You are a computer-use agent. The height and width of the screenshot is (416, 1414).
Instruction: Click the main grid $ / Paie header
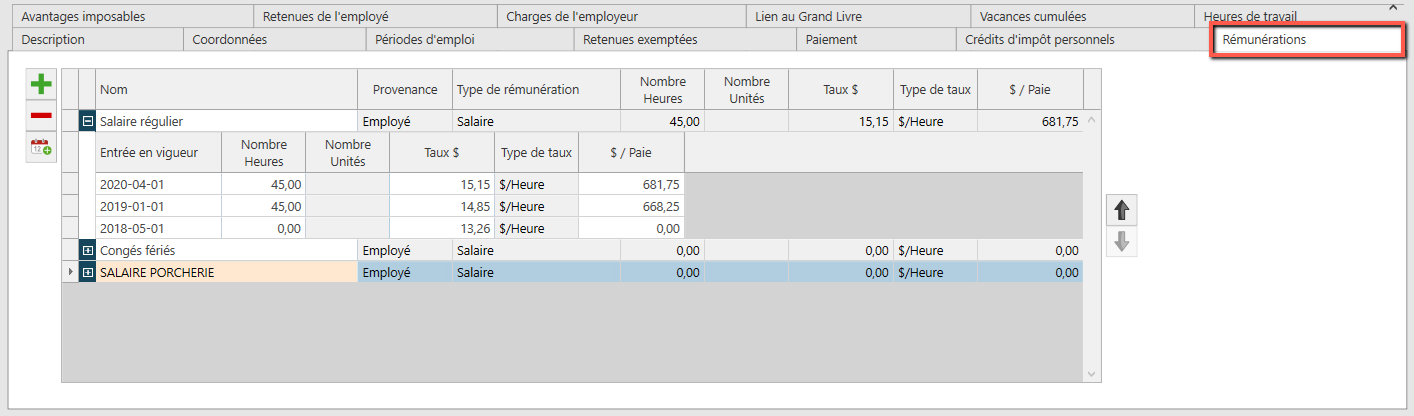coord(1030,89)
